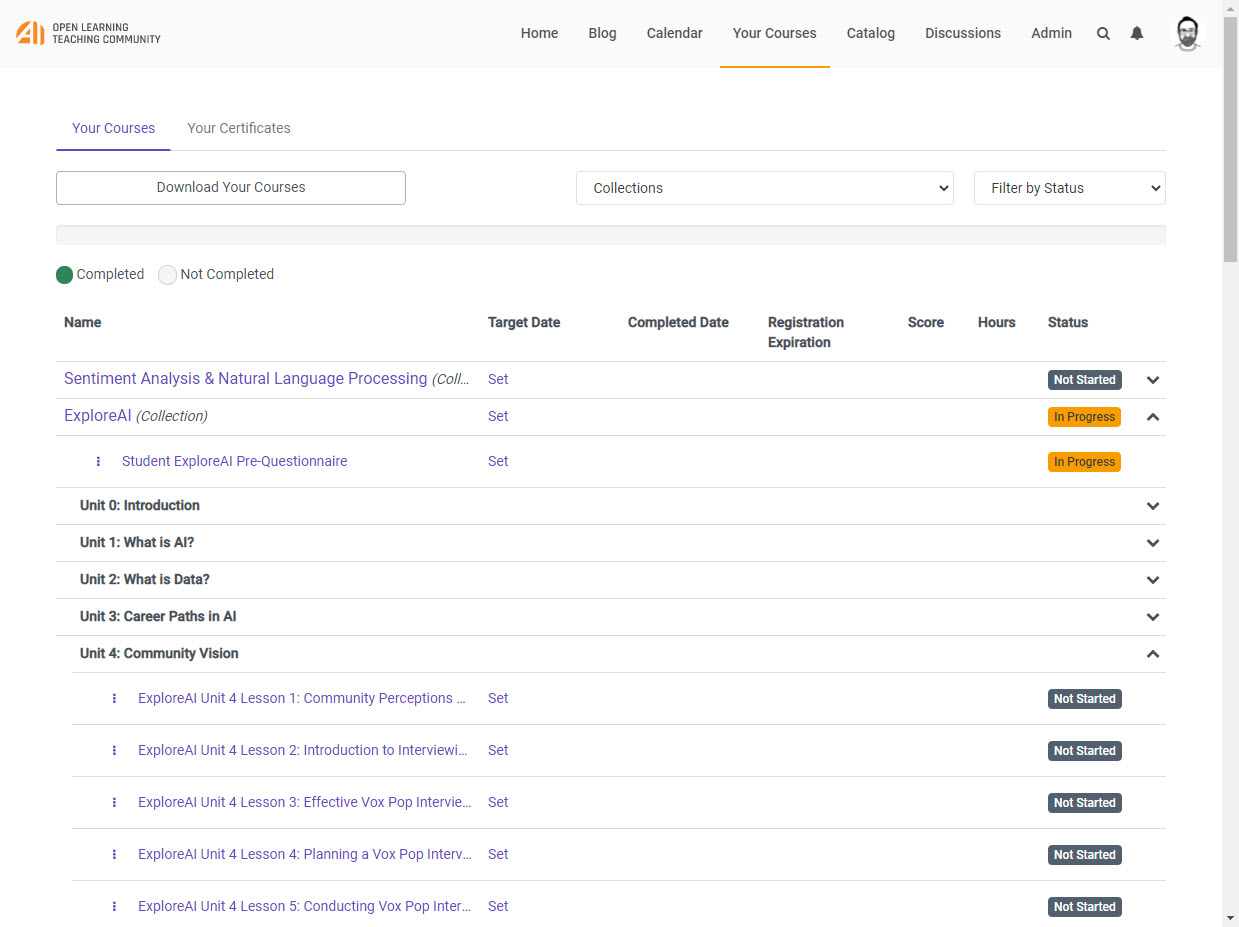Open the Admin menu item
Screen dimensions: 1239x927
click(x=1051, y=33)
